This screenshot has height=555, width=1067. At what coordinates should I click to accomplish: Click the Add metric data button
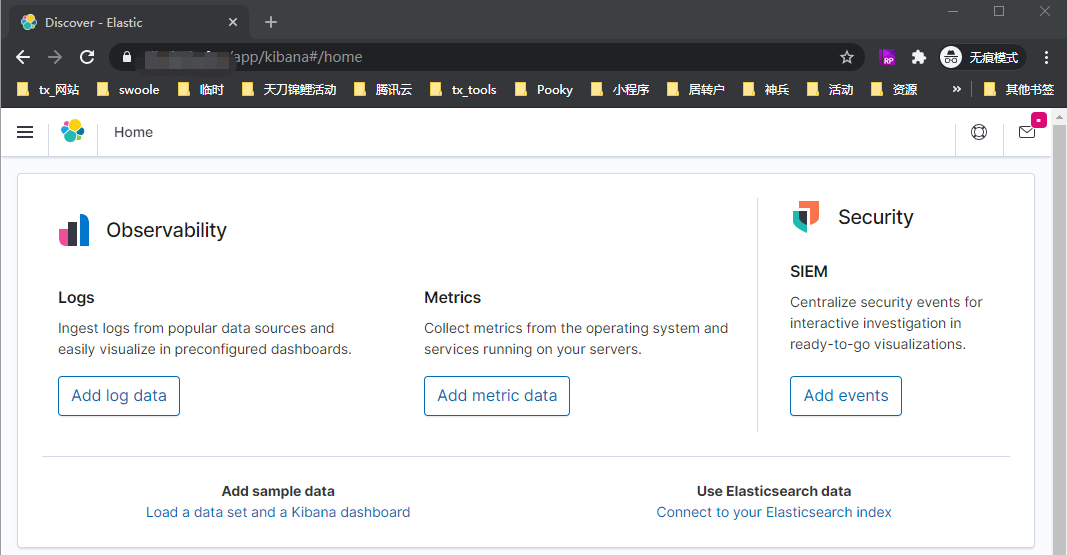[x=497, y=396]
